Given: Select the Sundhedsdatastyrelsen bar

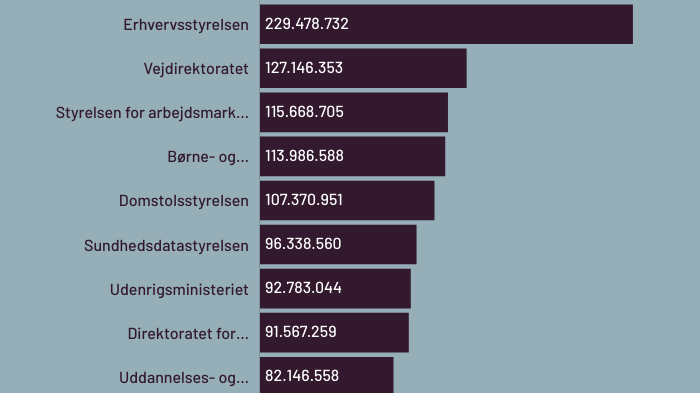Looking at the screenshot, I should (338, 244).
